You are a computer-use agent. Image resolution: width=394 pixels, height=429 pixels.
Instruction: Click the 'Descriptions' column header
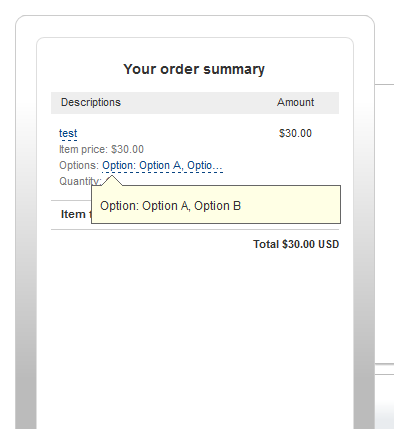[x=91, y=102]
